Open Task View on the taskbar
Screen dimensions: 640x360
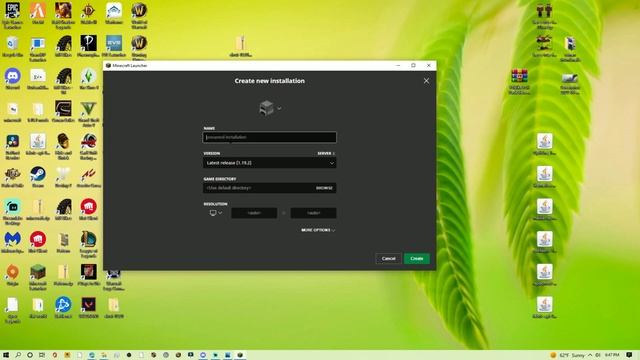[42, 355]
